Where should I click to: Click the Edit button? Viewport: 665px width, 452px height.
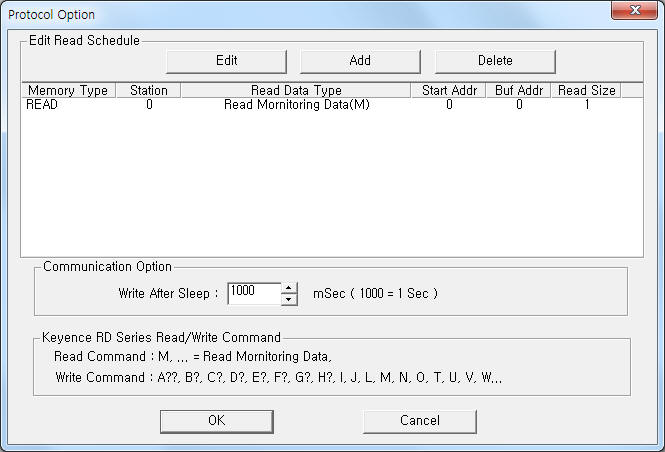point(226,61)
